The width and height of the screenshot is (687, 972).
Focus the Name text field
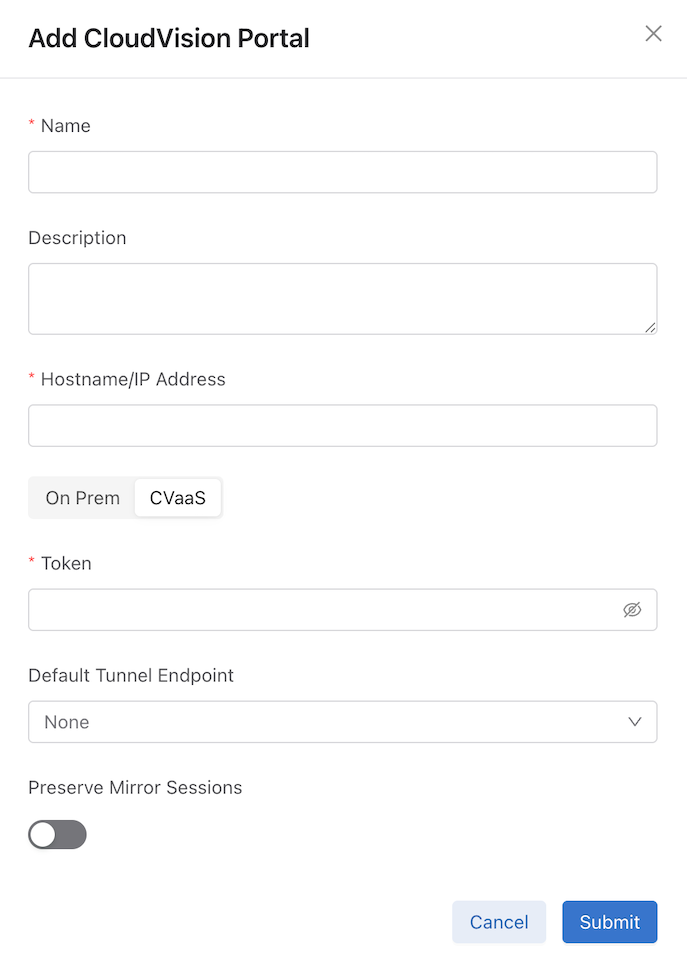click(x=342, y=172)
